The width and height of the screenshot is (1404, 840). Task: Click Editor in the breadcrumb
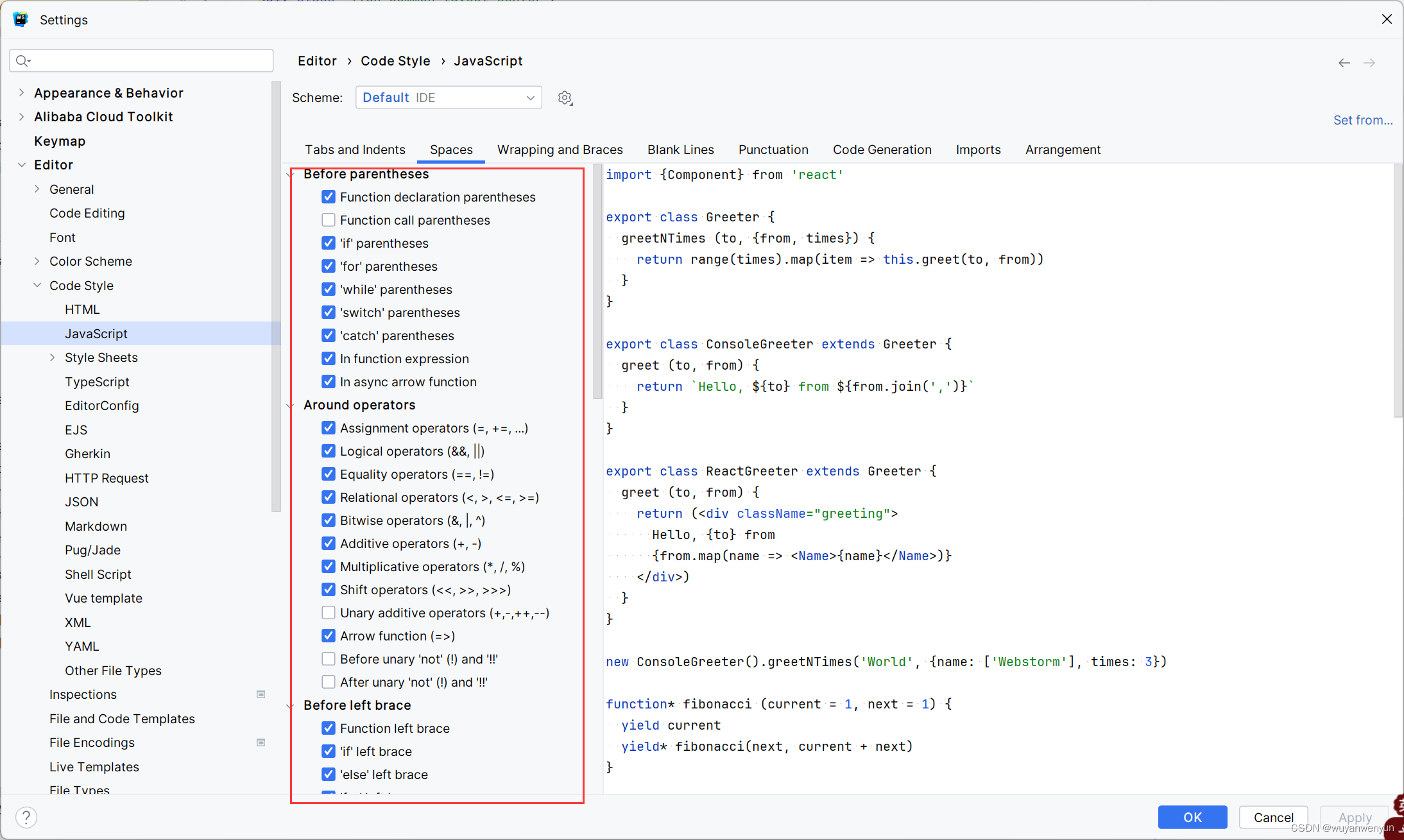coord(317,61)
